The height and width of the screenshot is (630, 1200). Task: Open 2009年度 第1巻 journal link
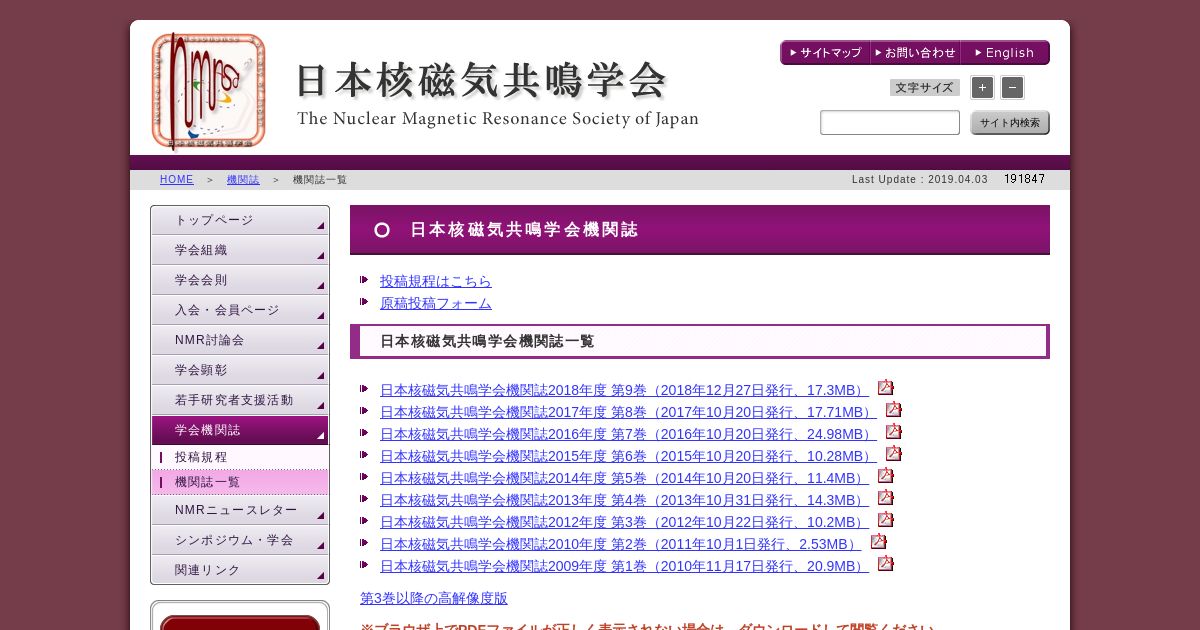pyautogui.click(x=624, y=566)
